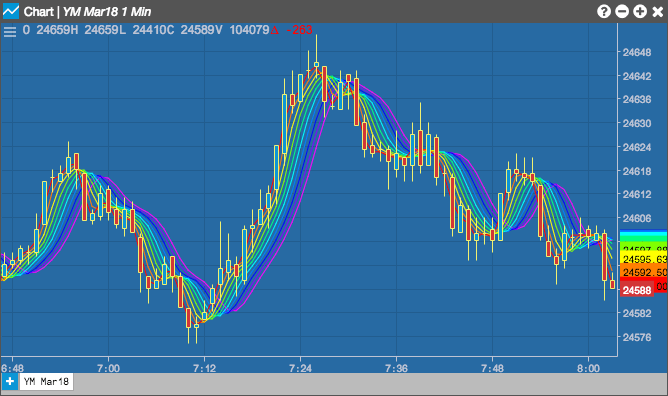
Task: Click the plus circle icon in title bar
Action: tap(640, 11)
